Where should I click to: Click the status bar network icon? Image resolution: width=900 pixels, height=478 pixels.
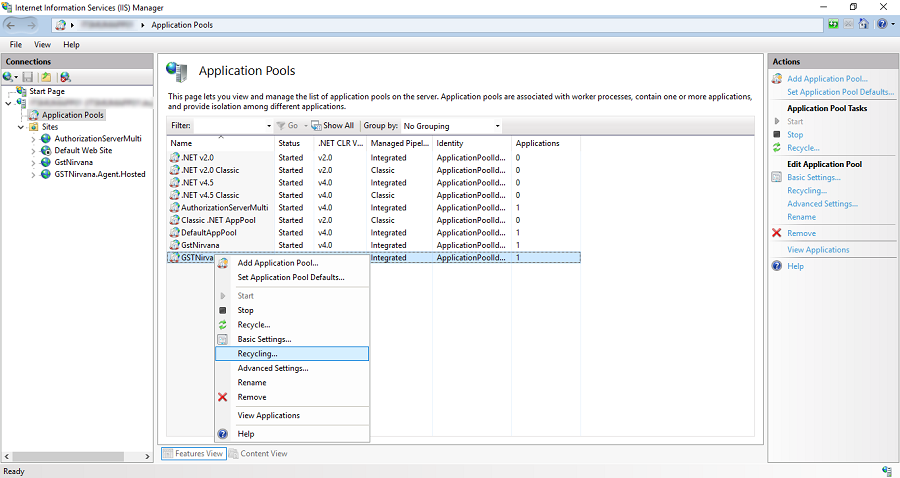tap(887, 471)
